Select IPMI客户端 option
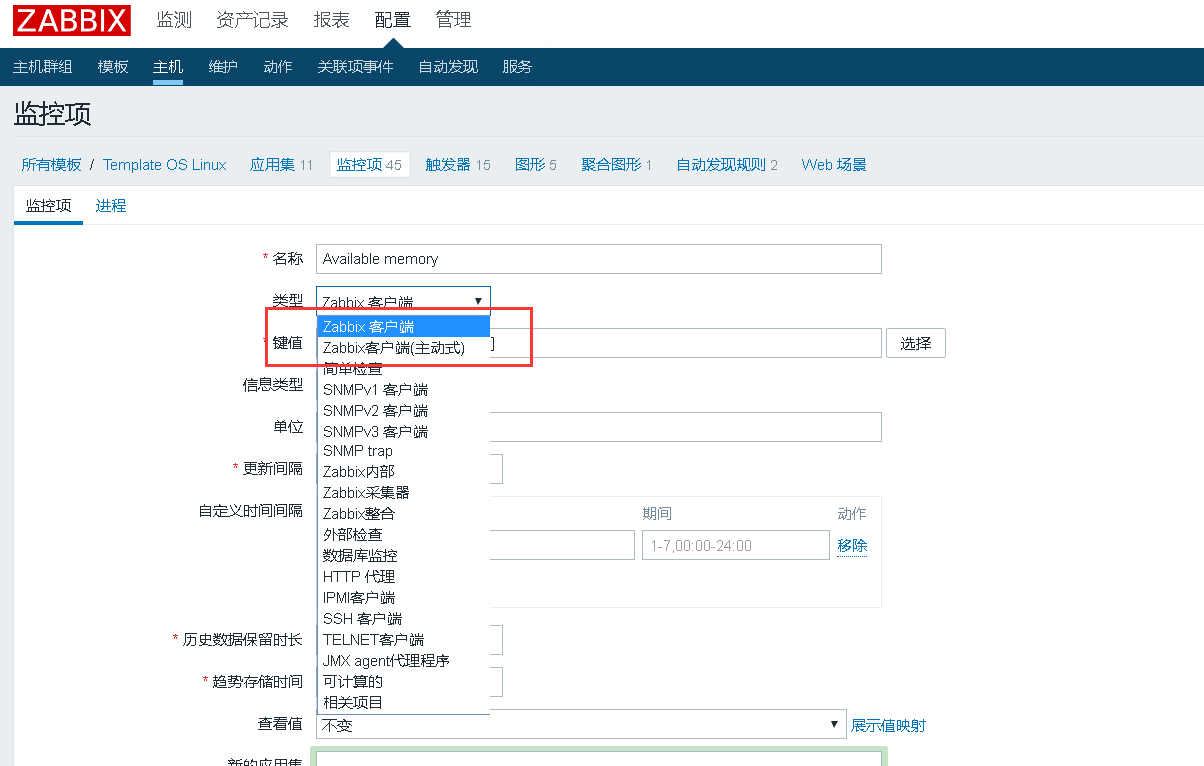 (403, 597)
